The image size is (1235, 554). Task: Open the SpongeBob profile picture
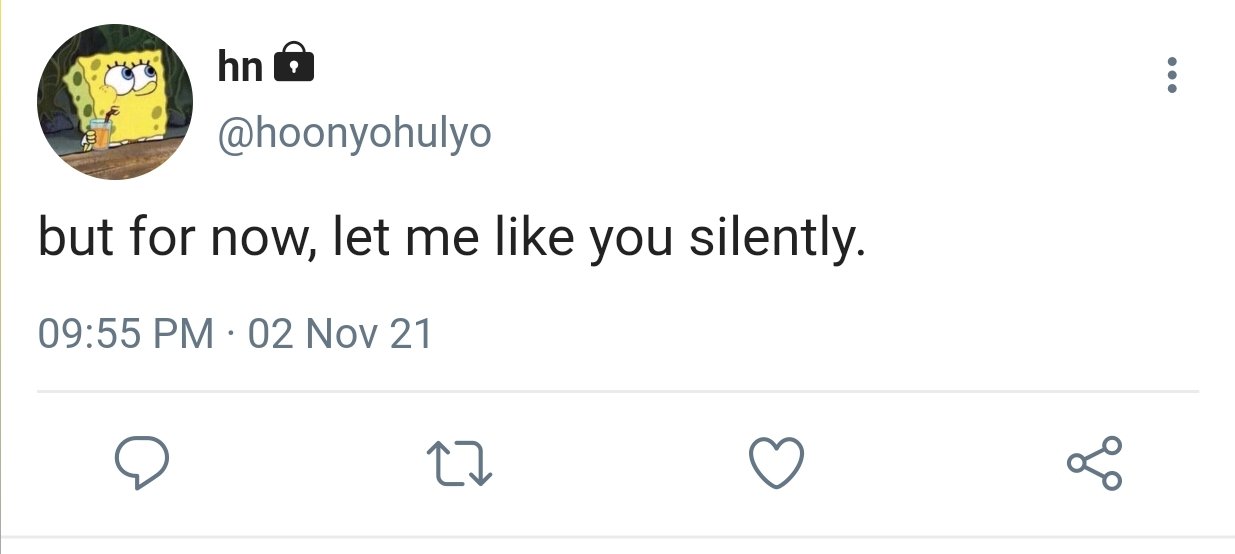click(x=115, y=102)
